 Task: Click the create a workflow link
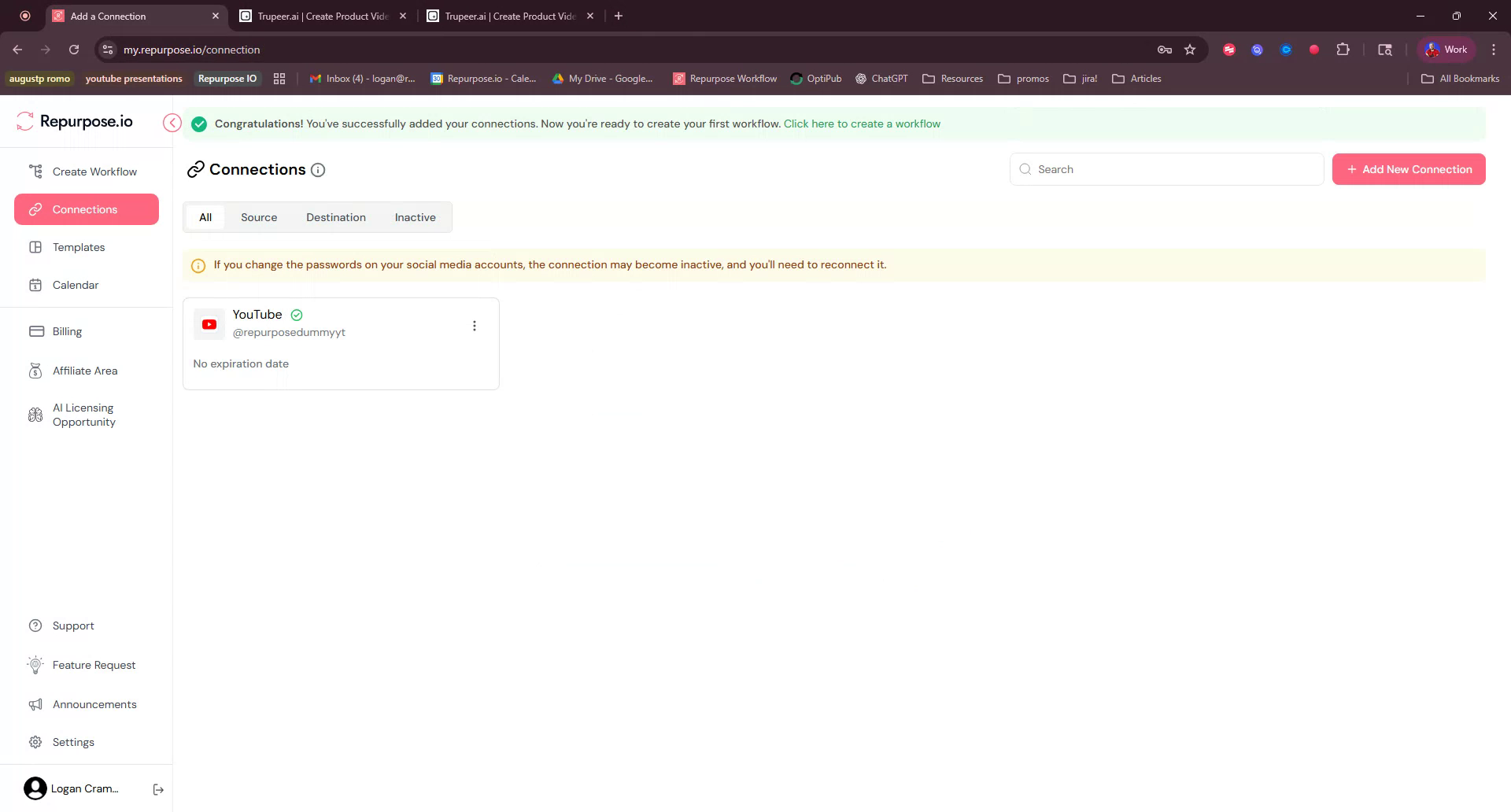pos(862,124)
